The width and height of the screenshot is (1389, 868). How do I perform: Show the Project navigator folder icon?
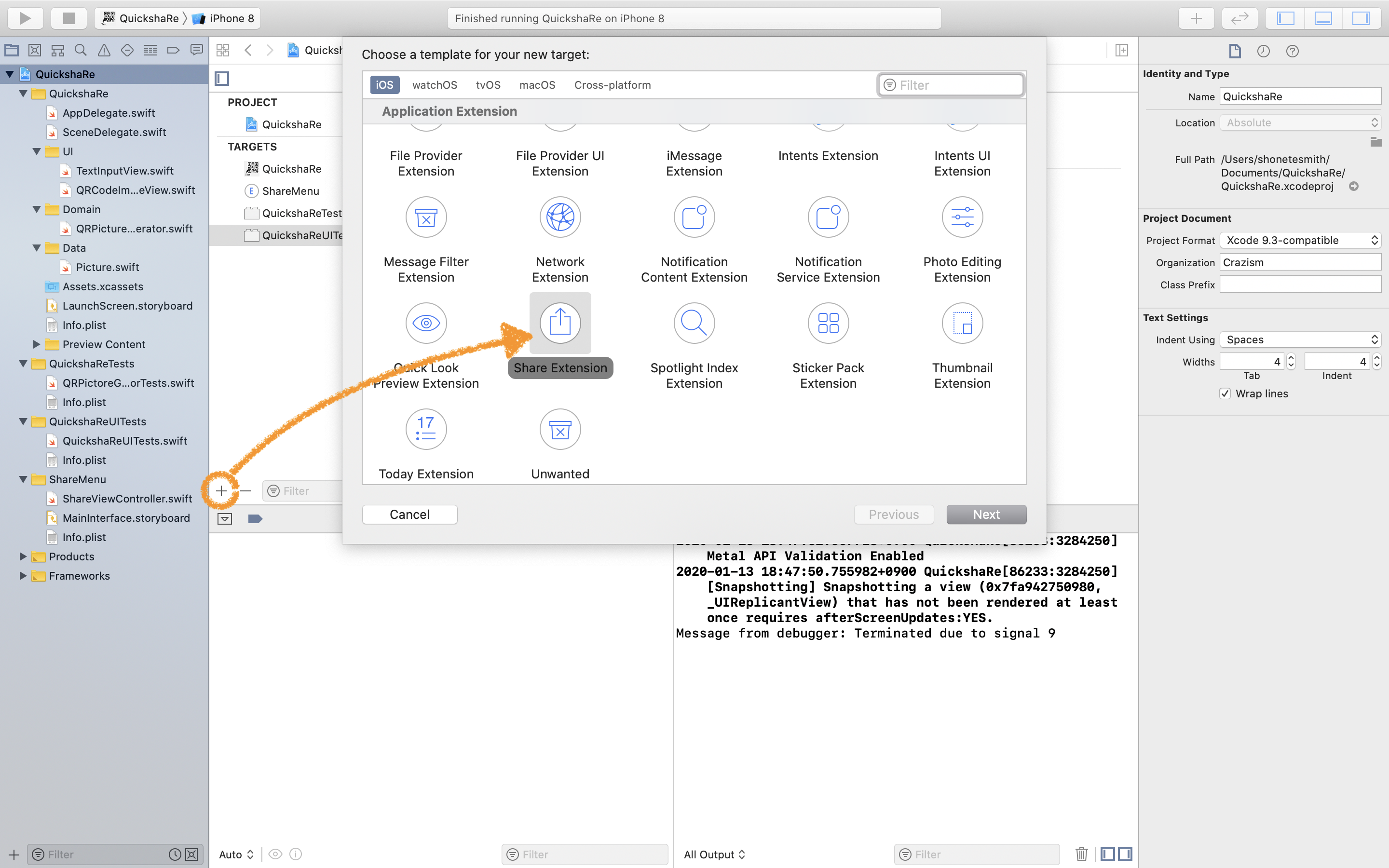click(x=12, y=51)
